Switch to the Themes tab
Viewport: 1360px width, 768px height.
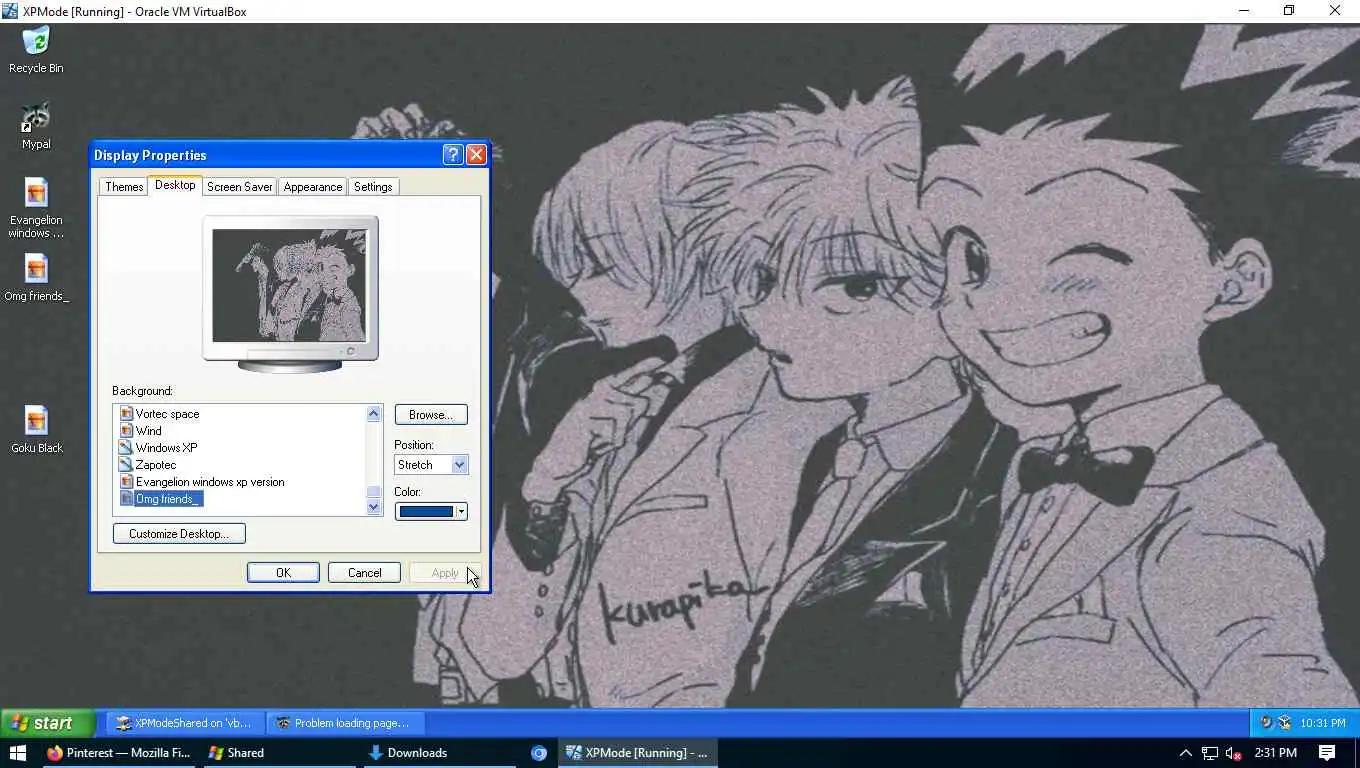[x=124, y=187]
